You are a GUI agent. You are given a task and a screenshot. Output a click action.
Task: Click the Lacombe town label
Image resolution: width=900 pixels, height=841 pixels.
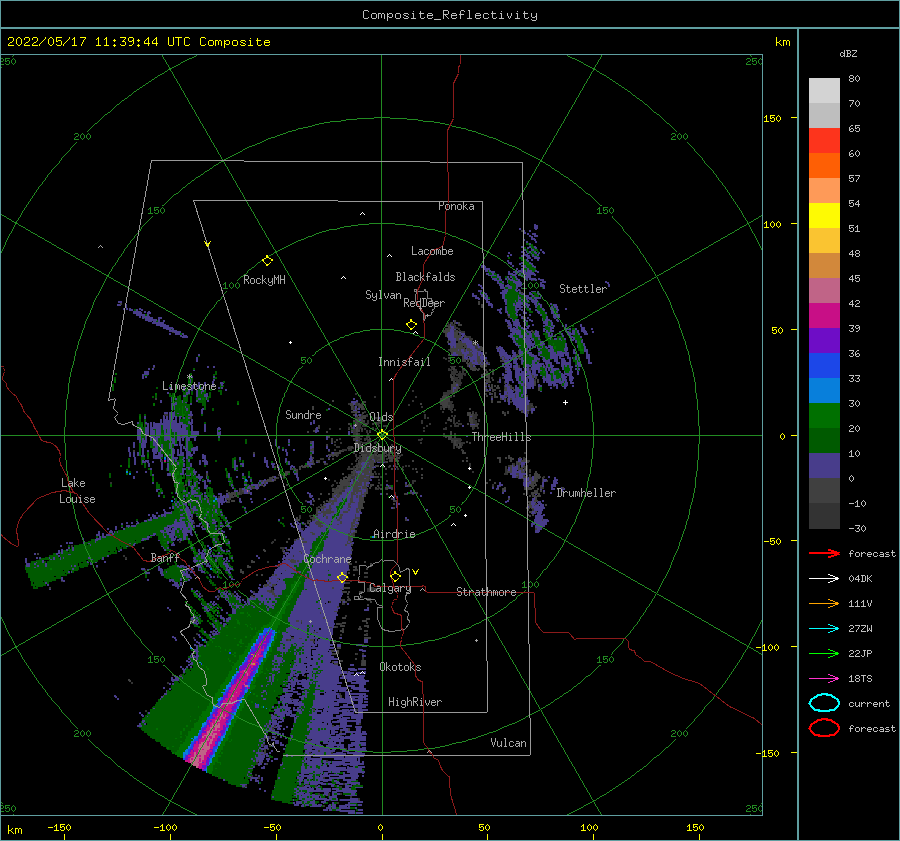click(x=432, y=251)
